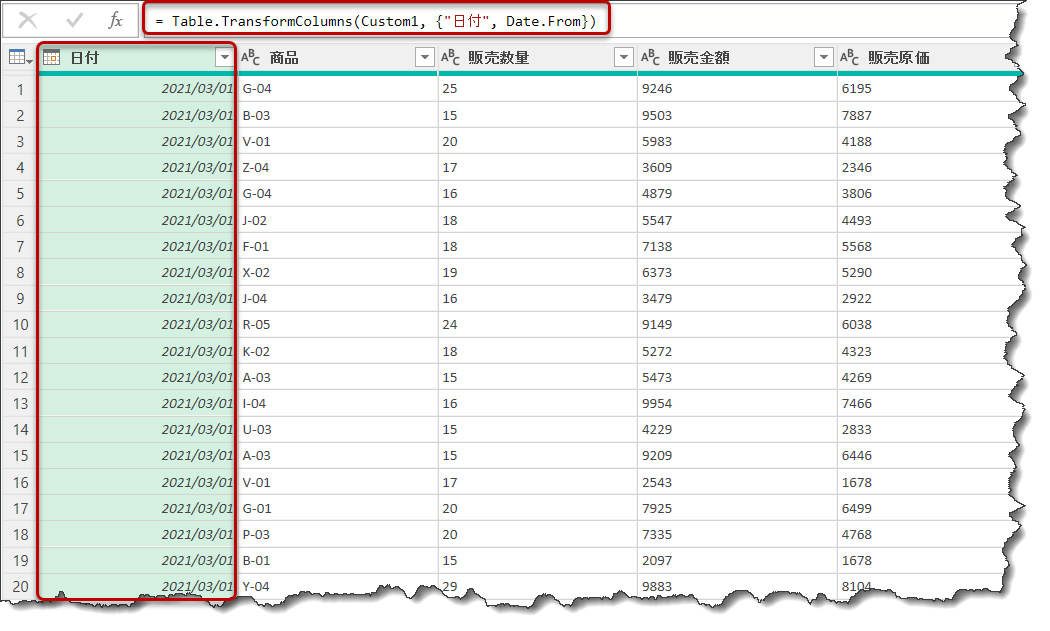The height and width of the screenshot is (631, 1050).
Task: Select the date cell in row 12
Action: [x=137, y=378]
